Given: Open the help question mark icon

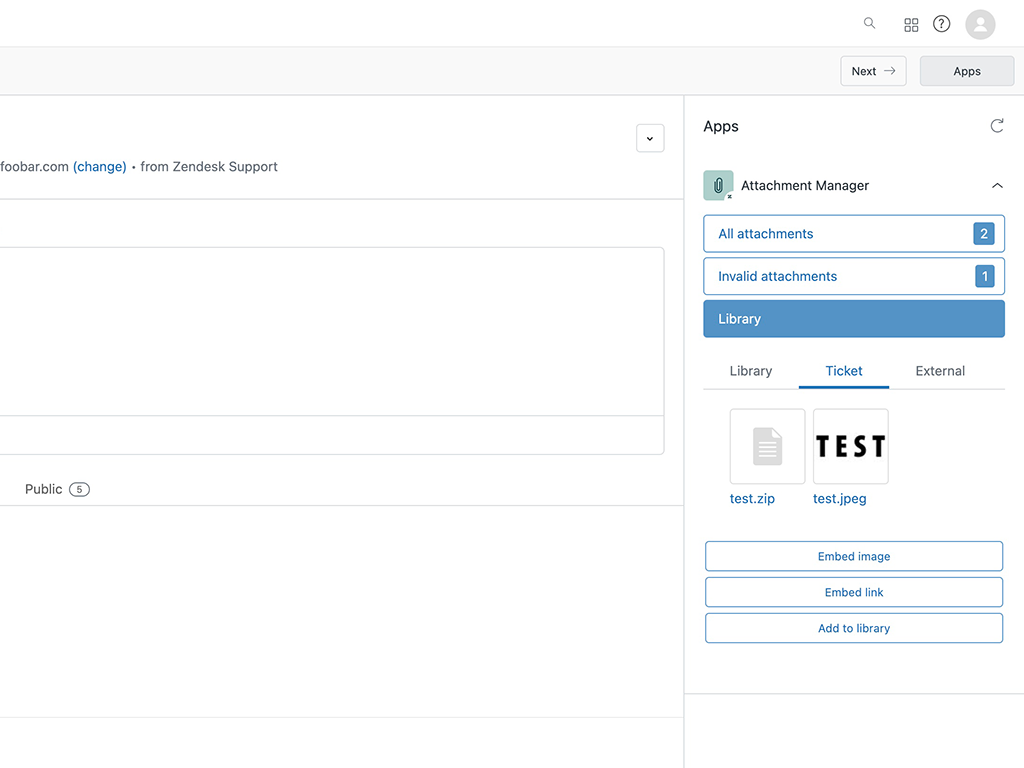Looking at the screenshot, I should point(941,23).
